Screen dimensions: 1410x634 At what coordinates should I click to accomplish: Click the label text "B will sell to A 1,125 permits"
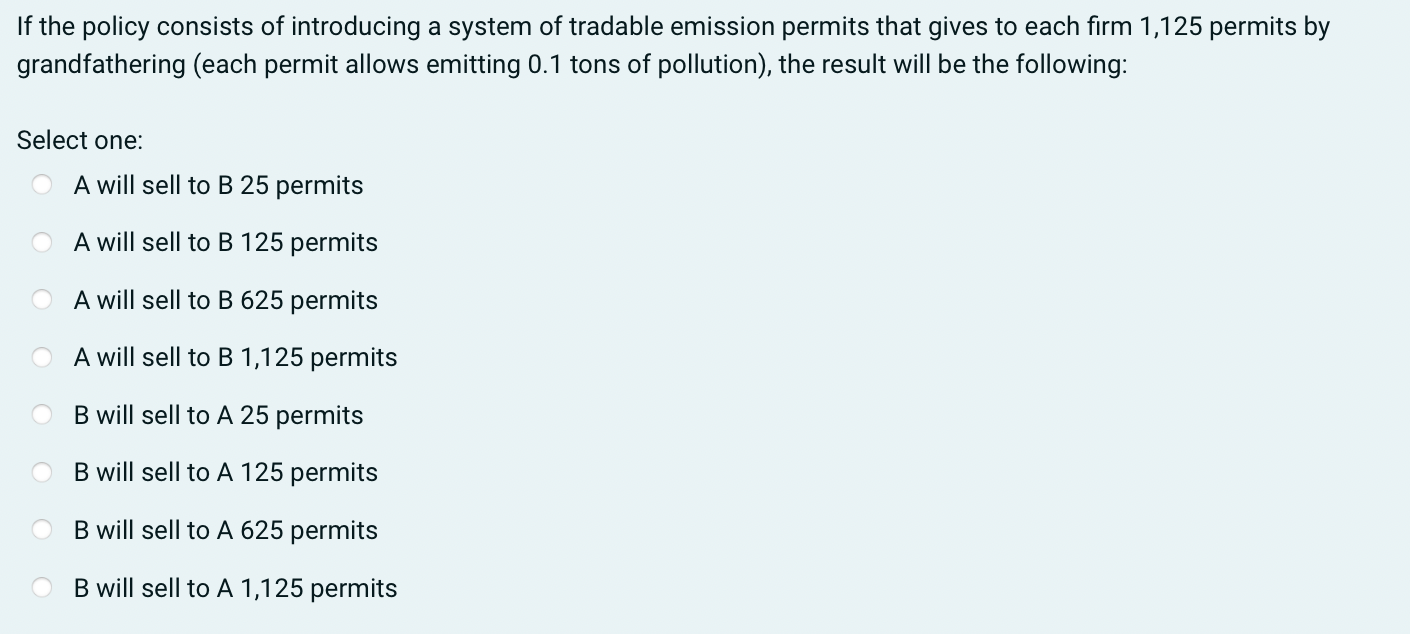click(x=234, y=588)
